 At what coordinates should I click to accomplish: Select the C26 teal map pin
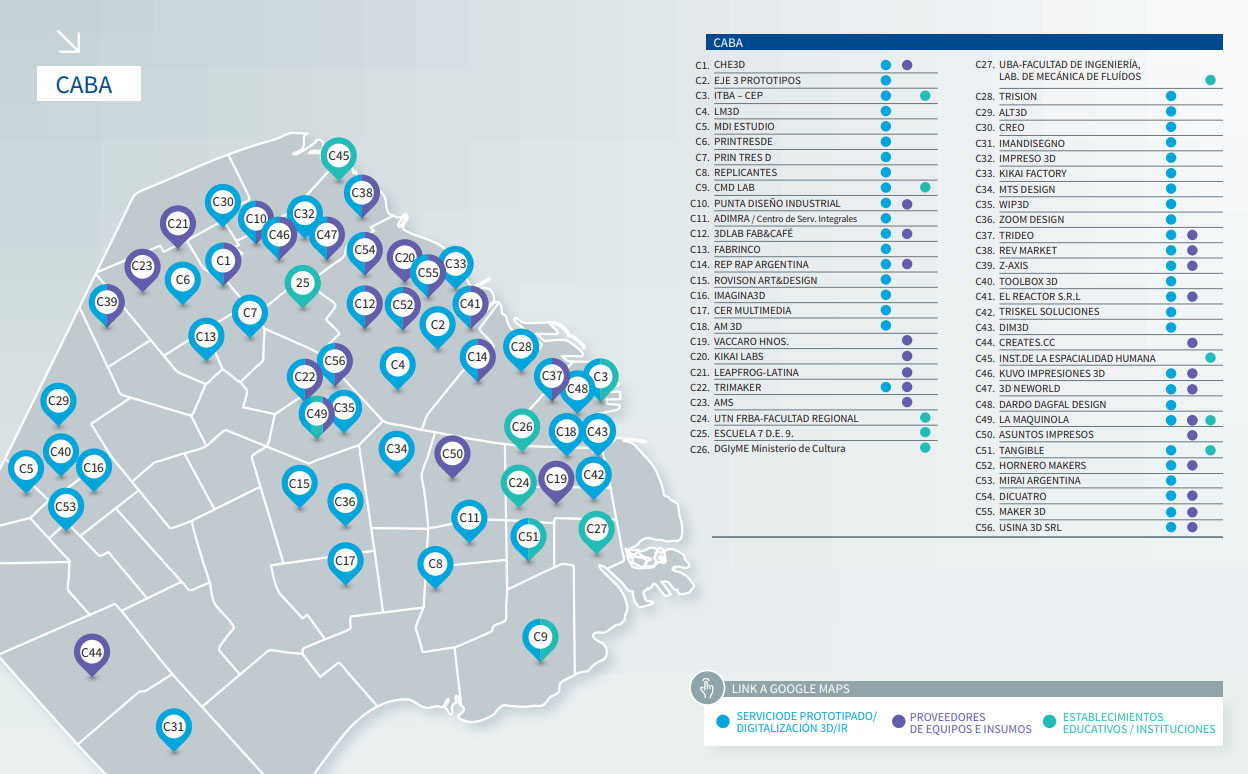(x=522, y=429)
